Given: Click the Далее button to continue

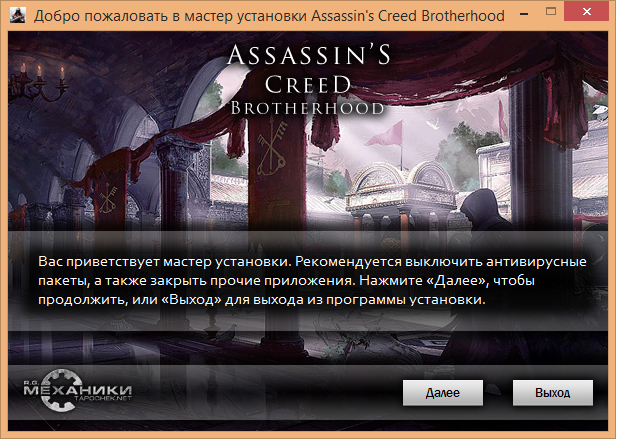Looking at the screenshot, I should 443,393.
